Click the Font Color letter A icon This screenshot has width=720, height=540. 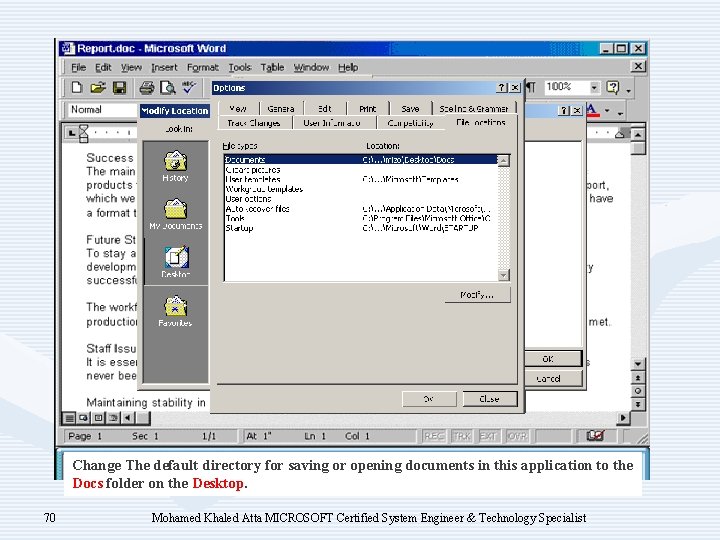(x=592, y=110)
